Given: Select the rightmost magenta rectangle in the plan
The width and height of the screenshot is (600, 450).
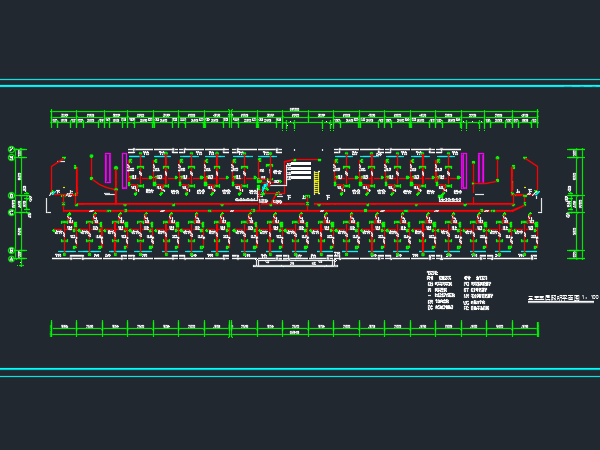Looking at the screenshot, I should (481, 168).
